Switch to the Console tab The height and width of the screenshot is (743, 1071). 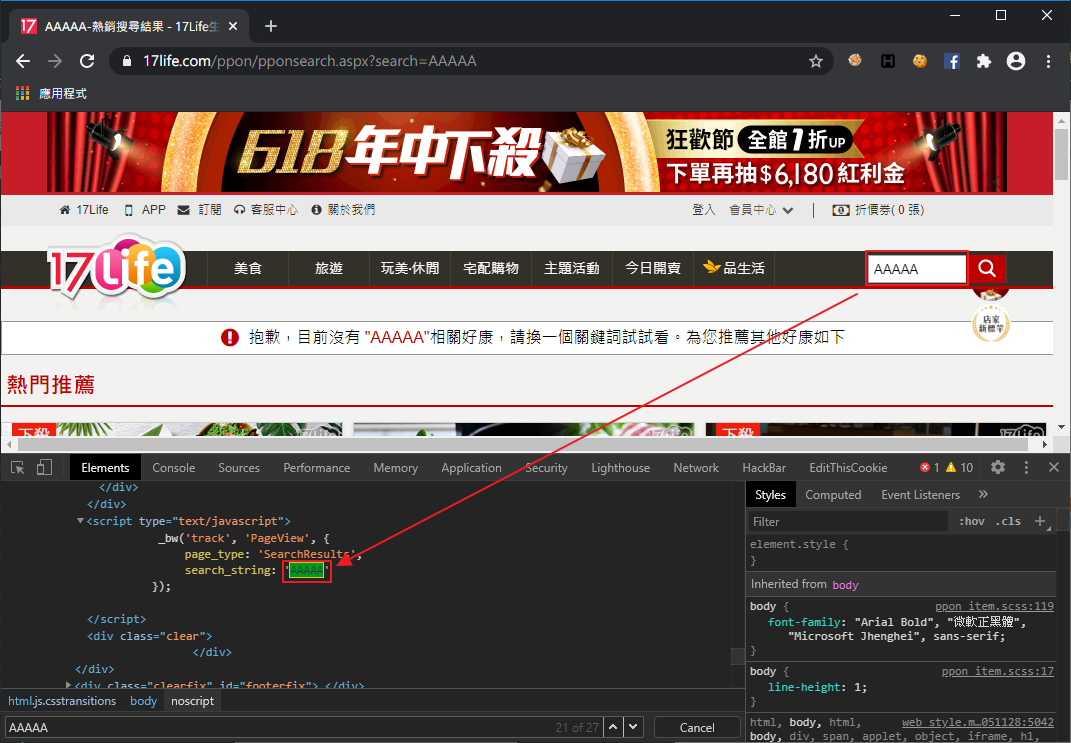[x=173, y=468]
